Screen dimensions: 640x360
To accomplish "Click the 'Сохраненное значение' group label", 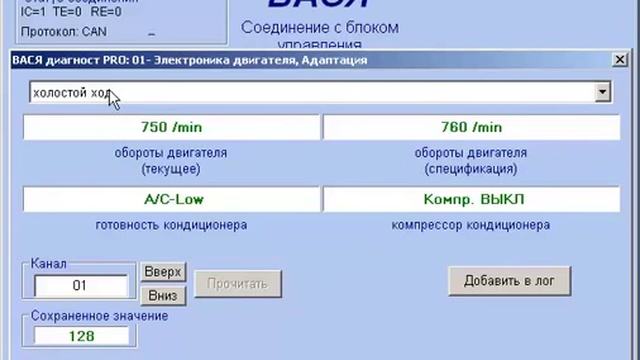I will click(x=99, y=316).
